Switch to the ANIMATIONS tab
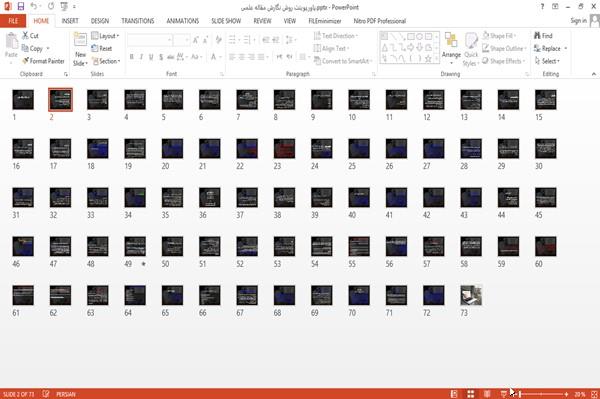This screenshot has height=399, width=600. click(183, 21)
